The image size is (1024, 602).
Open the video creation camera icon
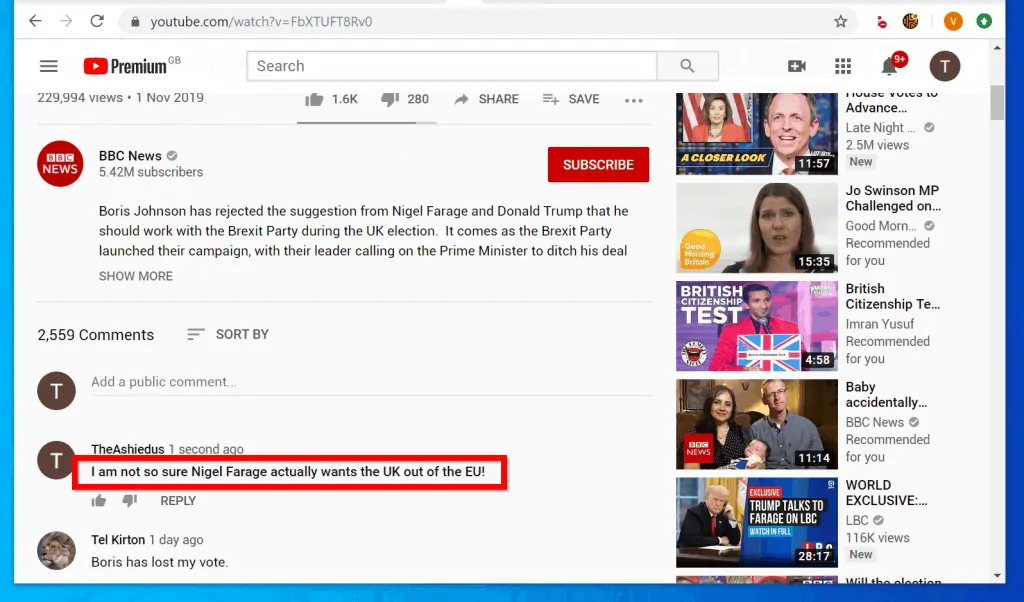(x=796, y=66)
